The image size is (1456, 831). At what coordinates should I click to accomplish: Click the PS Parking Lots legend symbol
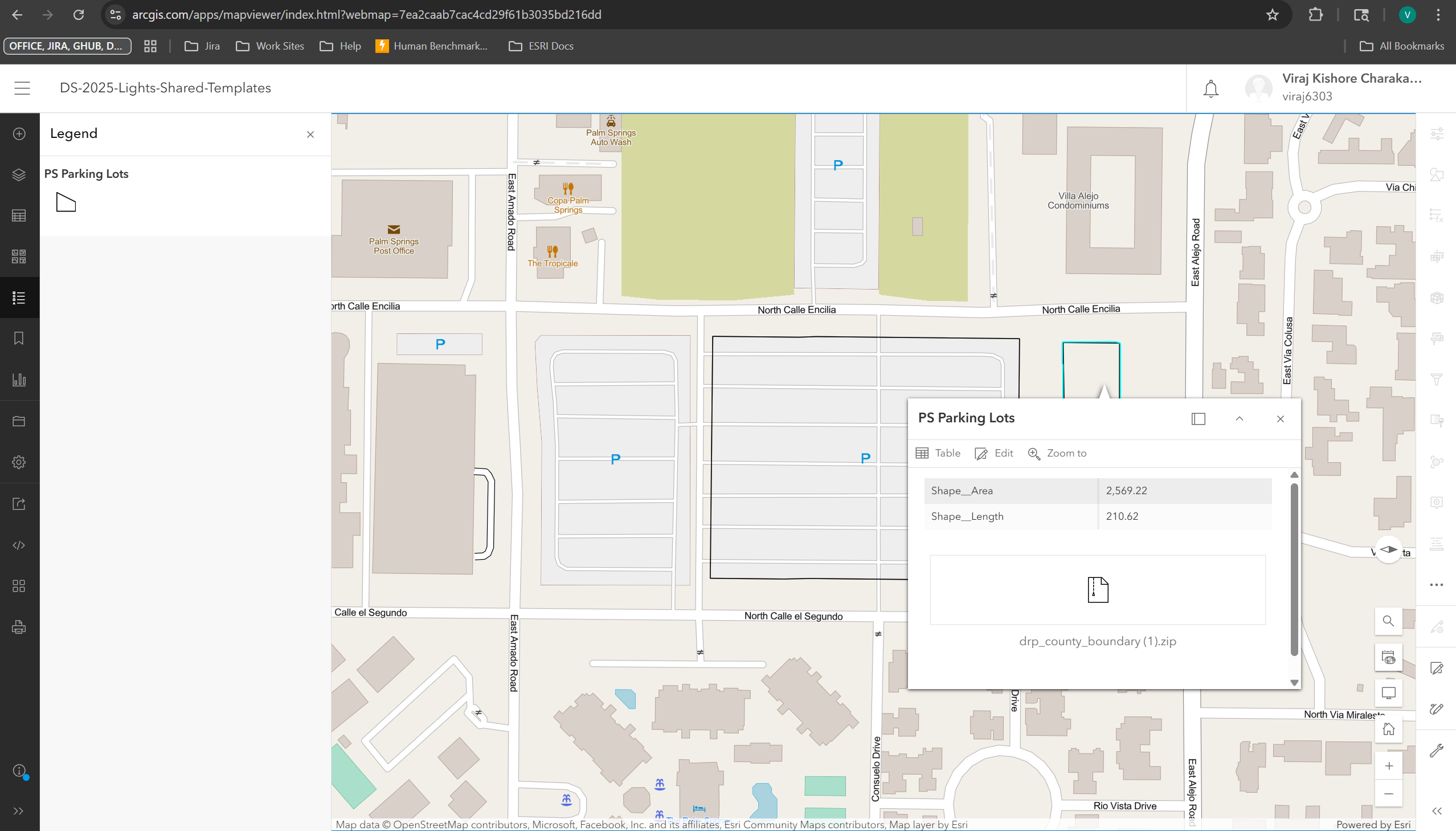click(66, 202)
